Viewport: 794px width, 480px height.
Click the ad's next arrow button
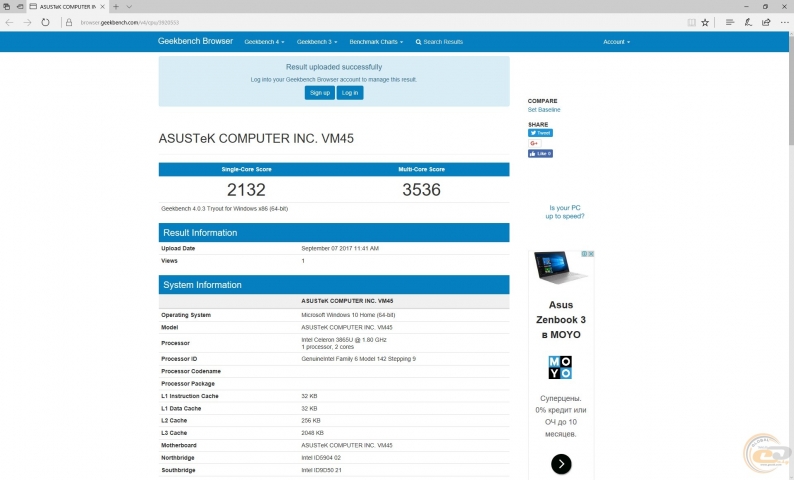coord(561,464)
